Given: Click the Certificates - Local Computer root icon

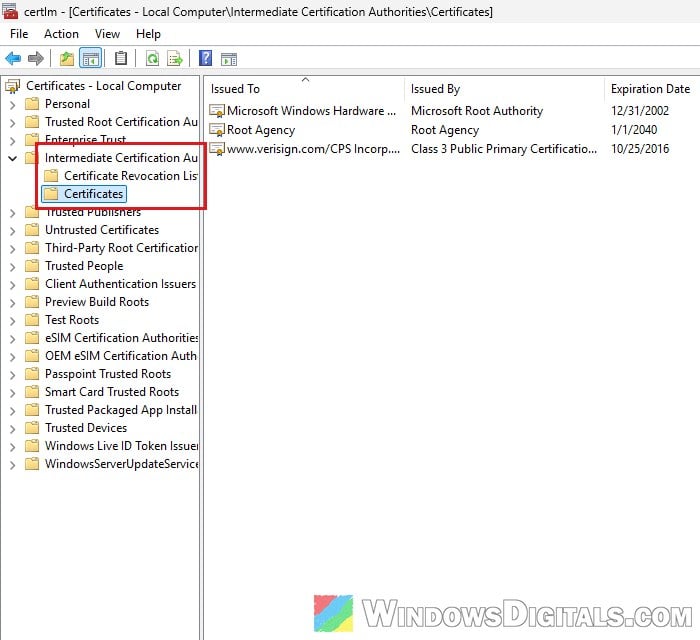Looking at the screenshot, I should pyautogui.click(x=12, y=86).
